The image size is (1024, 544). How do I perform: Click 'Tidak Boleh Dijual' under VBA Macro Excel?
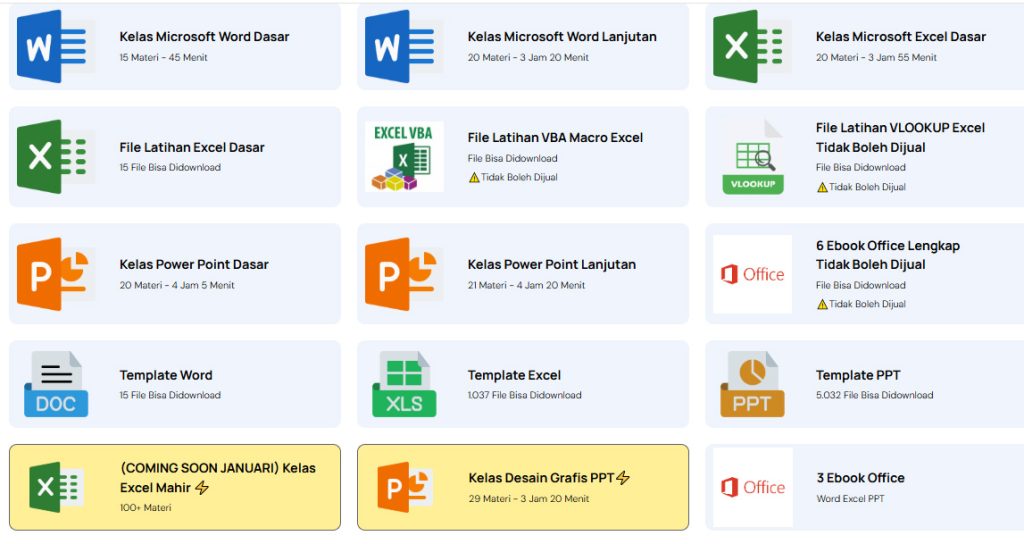(x=519, y=178)
